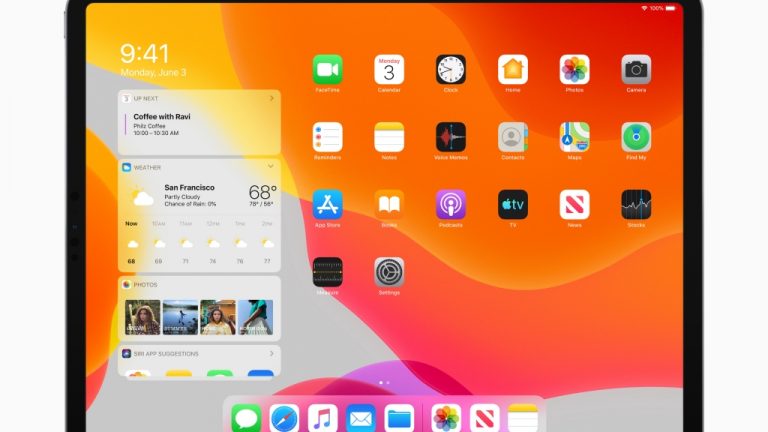Launch Safari from the dock
768x432 pixels.
click(x=284, y=418)
